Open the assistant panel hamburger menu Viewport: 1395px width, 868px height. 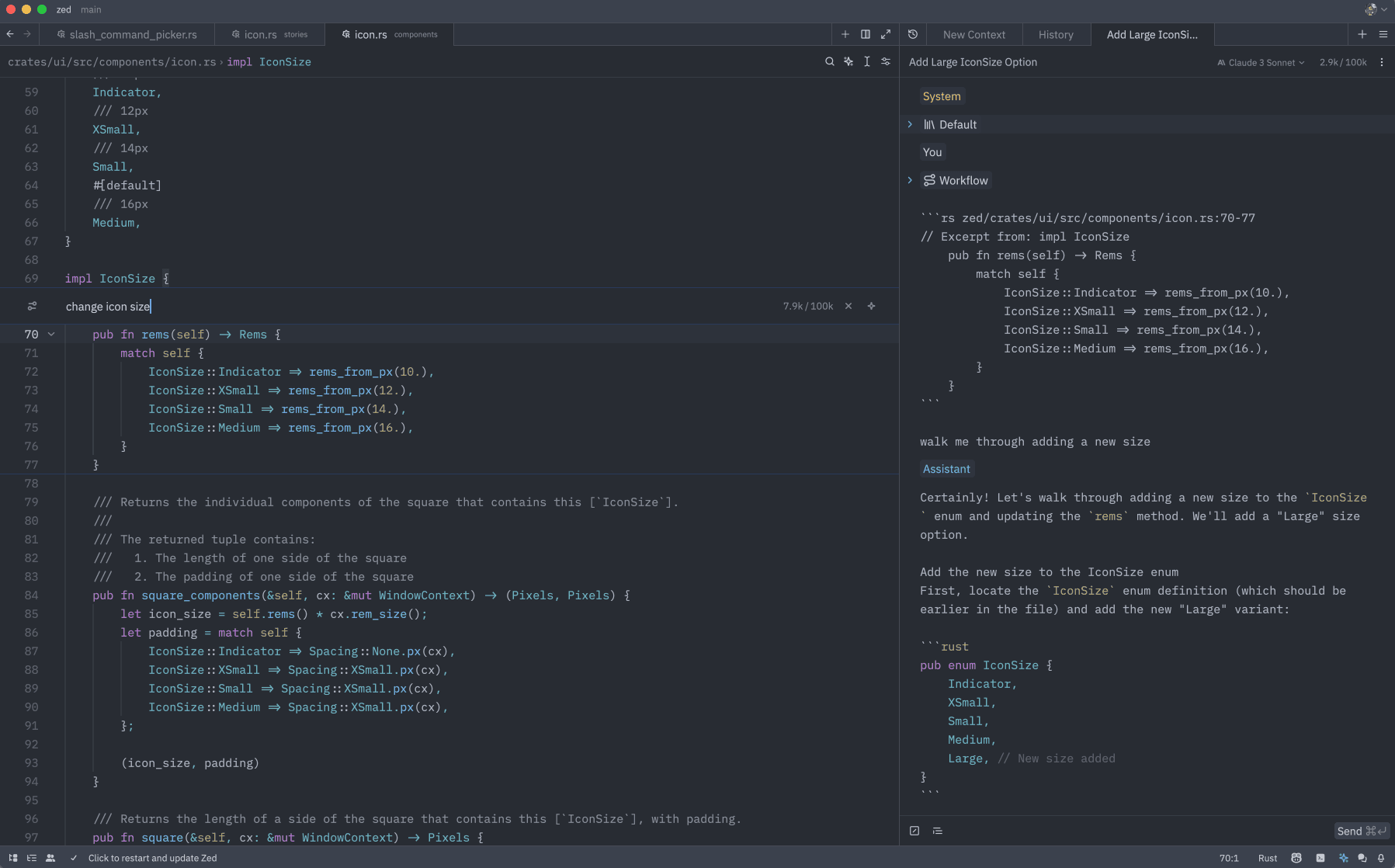click(1383, 34)
